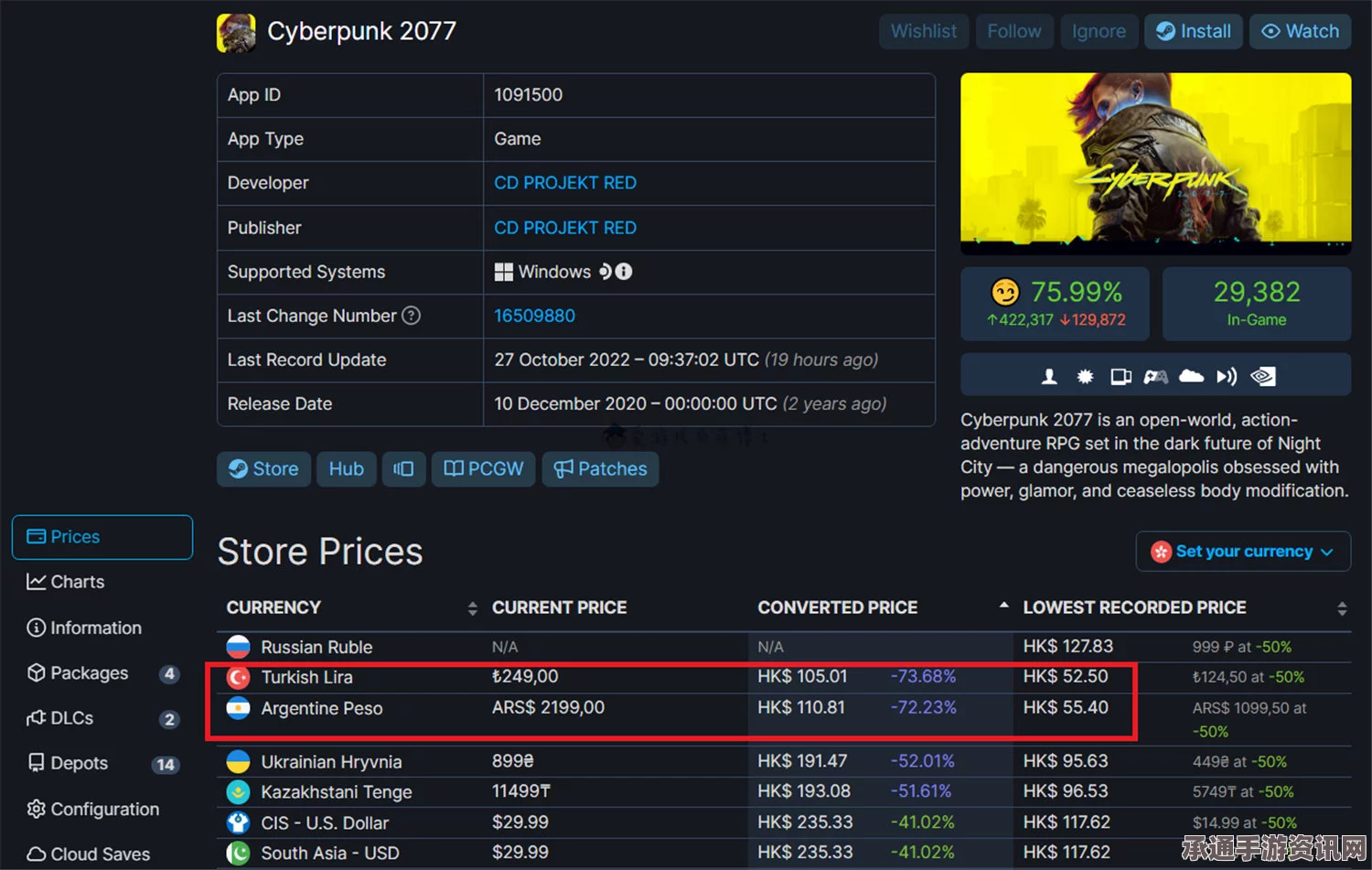This screenshot has width=1372, height=870.
Task: Click the Turkish Lira ₺249,00 price
Action: pos(525,676)
